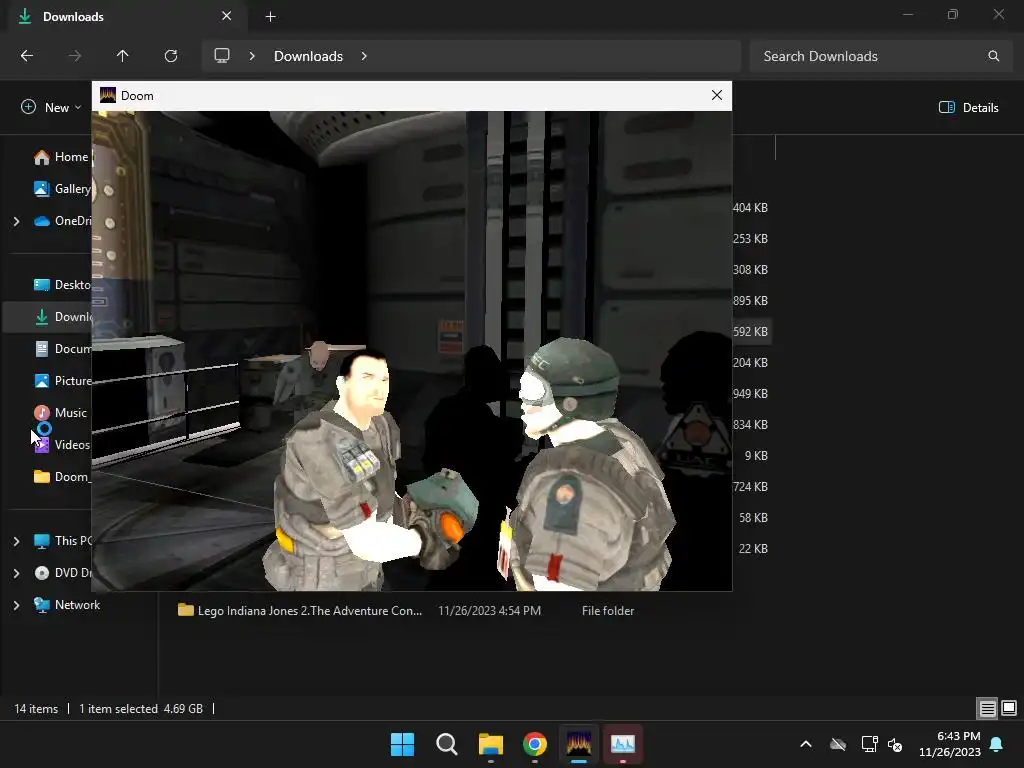Image resolution: width=1024 pixels, height=768 pixels.
Task: Click the 592 KB size entry
Action: [x=750, y=332]
